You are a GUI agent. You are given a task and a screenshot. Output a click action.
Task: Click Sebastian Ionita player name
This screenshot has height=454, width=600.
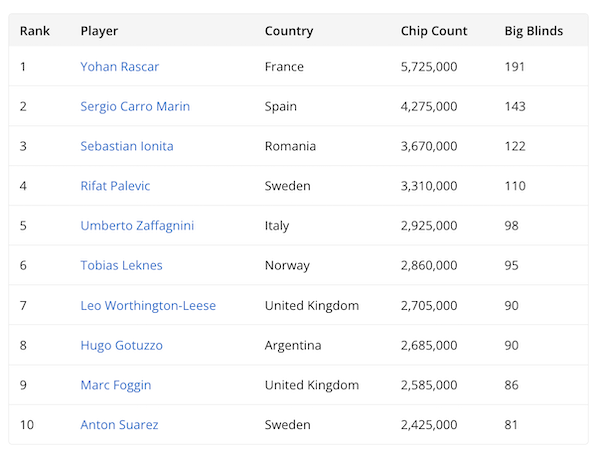[127, 146]
